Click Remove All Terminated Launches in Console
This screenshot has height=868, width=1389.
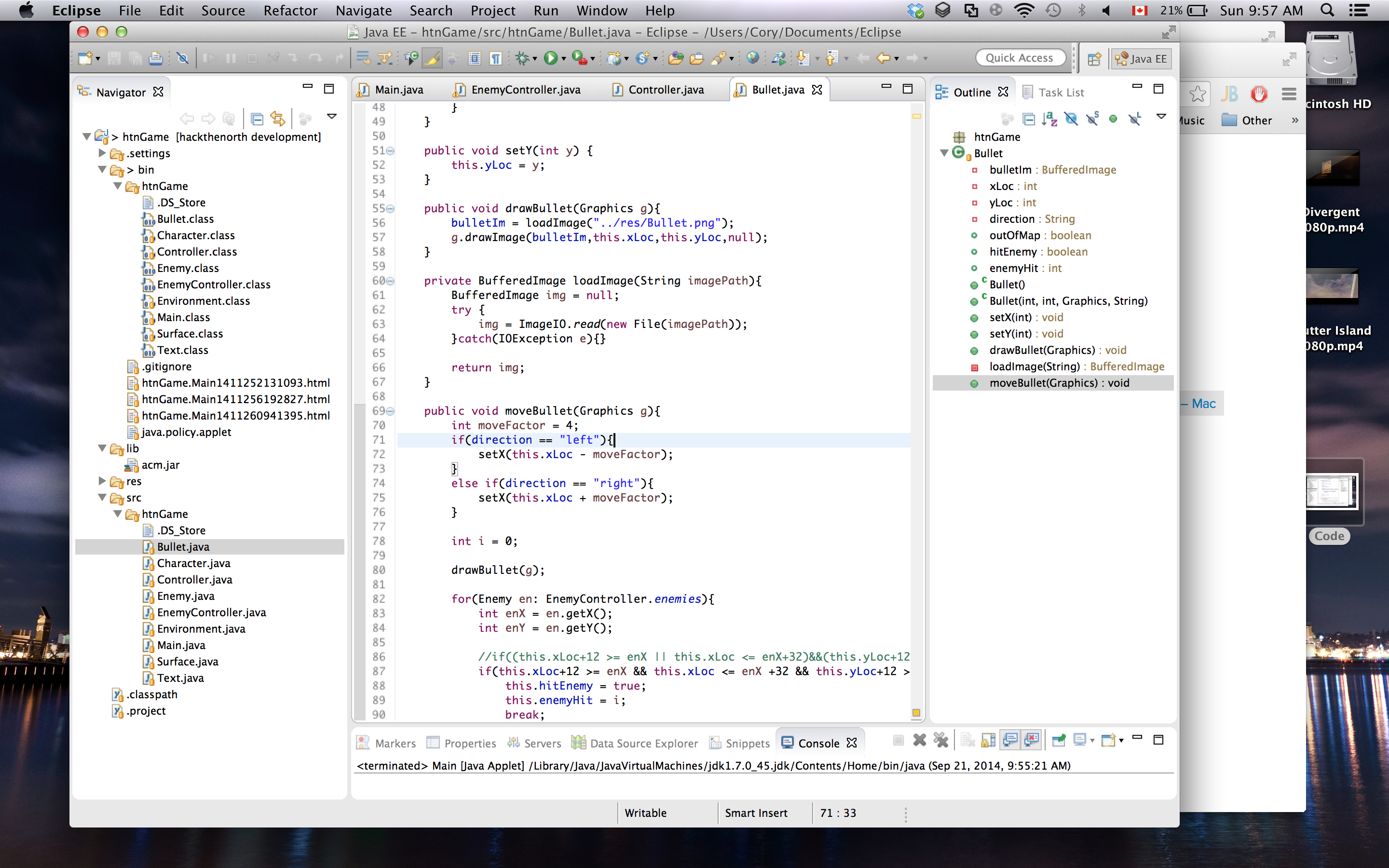(941, 741)
